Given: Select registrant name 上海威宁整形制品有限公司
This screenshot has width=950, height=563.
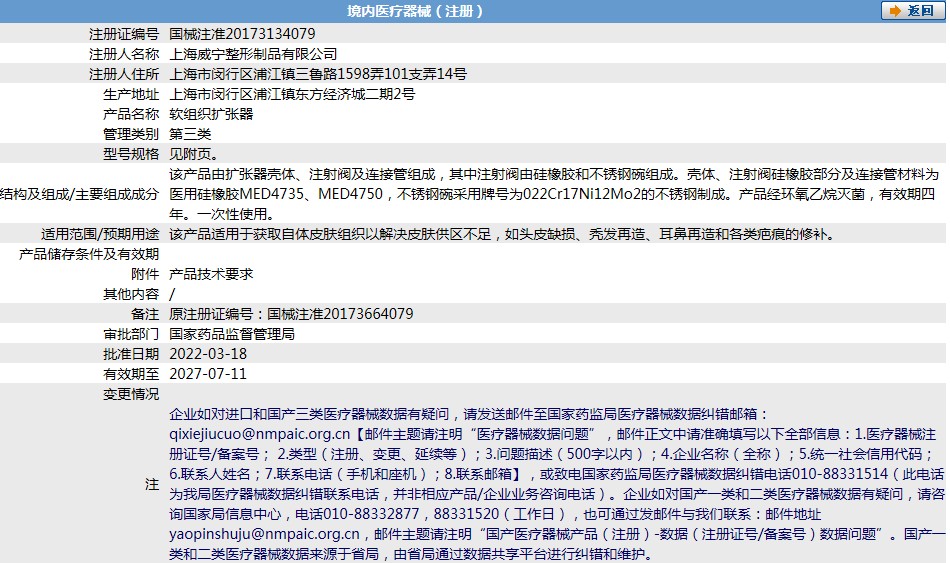Looking at the screenshot, I should [253, 54].
